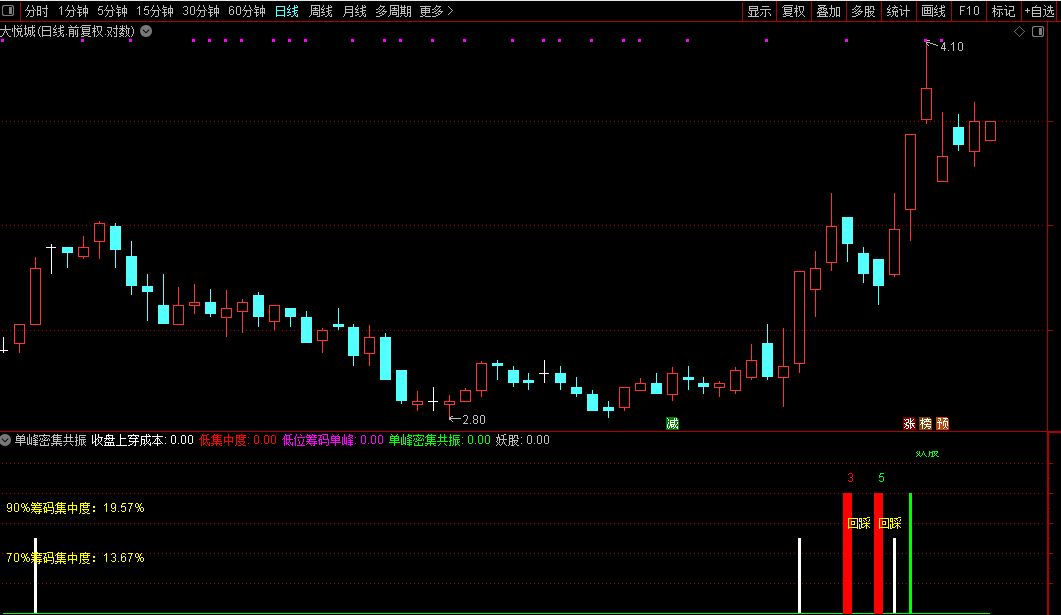Image resolution: width=1061 pixels, height=615 pixels.
Task: Click the red 涨 marker icon
Action: 909,424
